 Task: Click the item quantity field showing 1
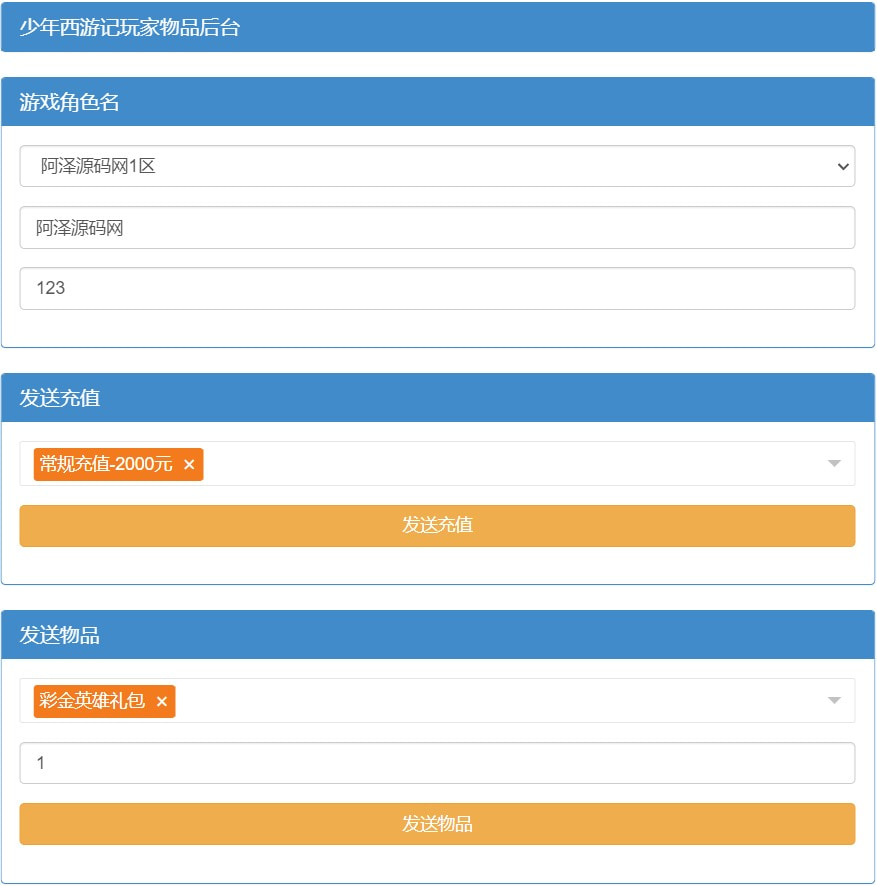[x=437, y=763]
